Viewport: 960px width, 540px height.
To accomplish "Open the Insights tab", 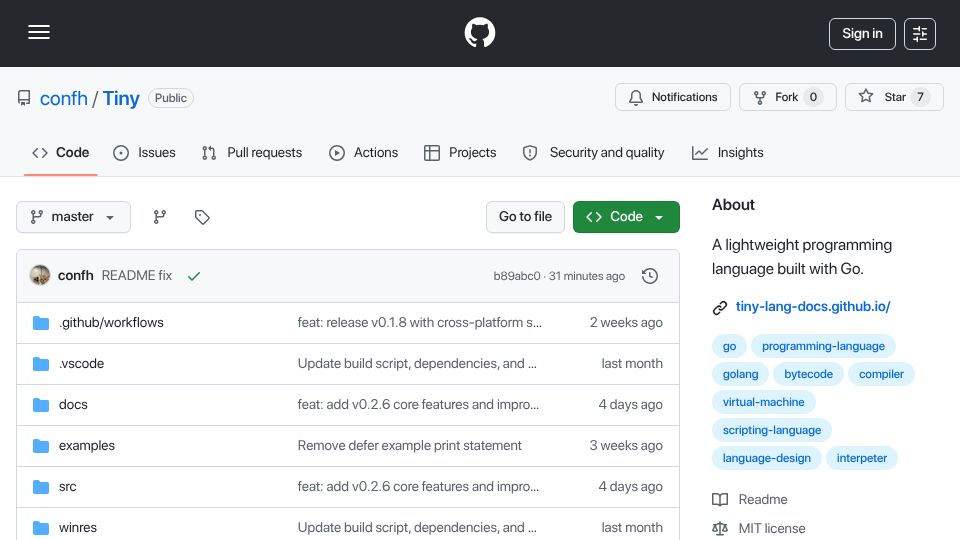I will (x=727, y=152).
